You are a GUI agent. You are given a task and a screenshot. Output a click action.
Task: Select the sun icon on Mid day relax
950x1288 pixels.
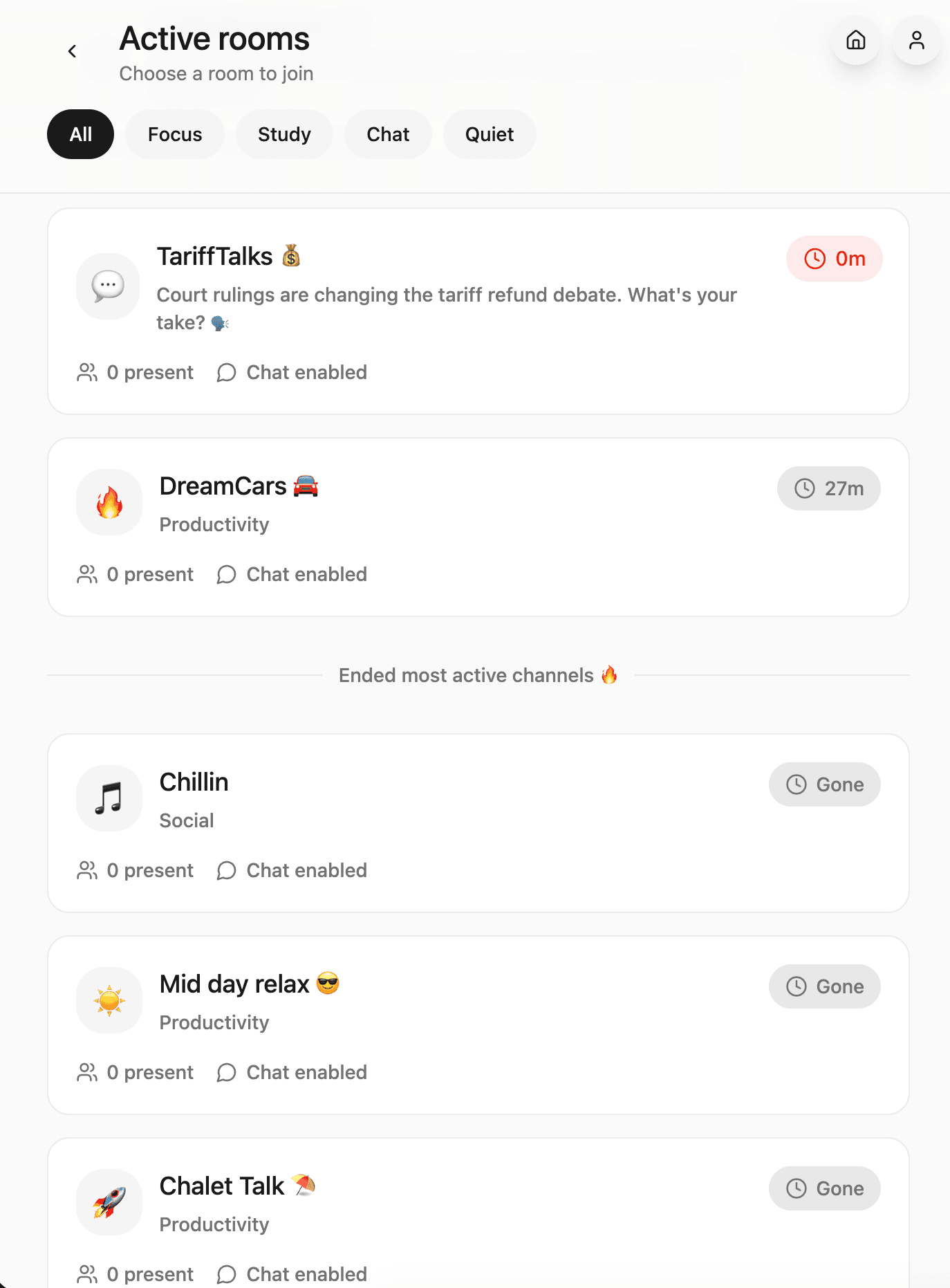(x=109, y=1000)
